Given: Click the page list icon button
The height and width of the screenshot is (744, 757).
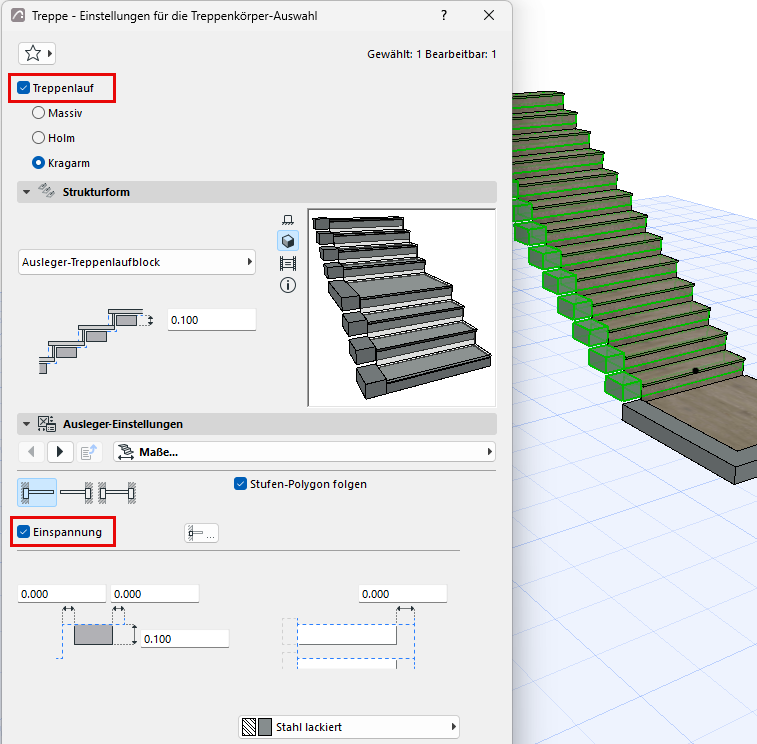Looking at the screenshot, I should coord(89,452).
